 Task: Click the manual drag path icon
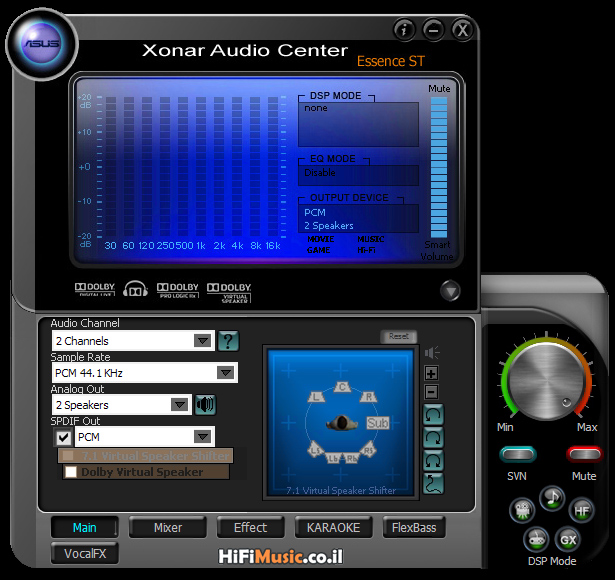[433, 484]
